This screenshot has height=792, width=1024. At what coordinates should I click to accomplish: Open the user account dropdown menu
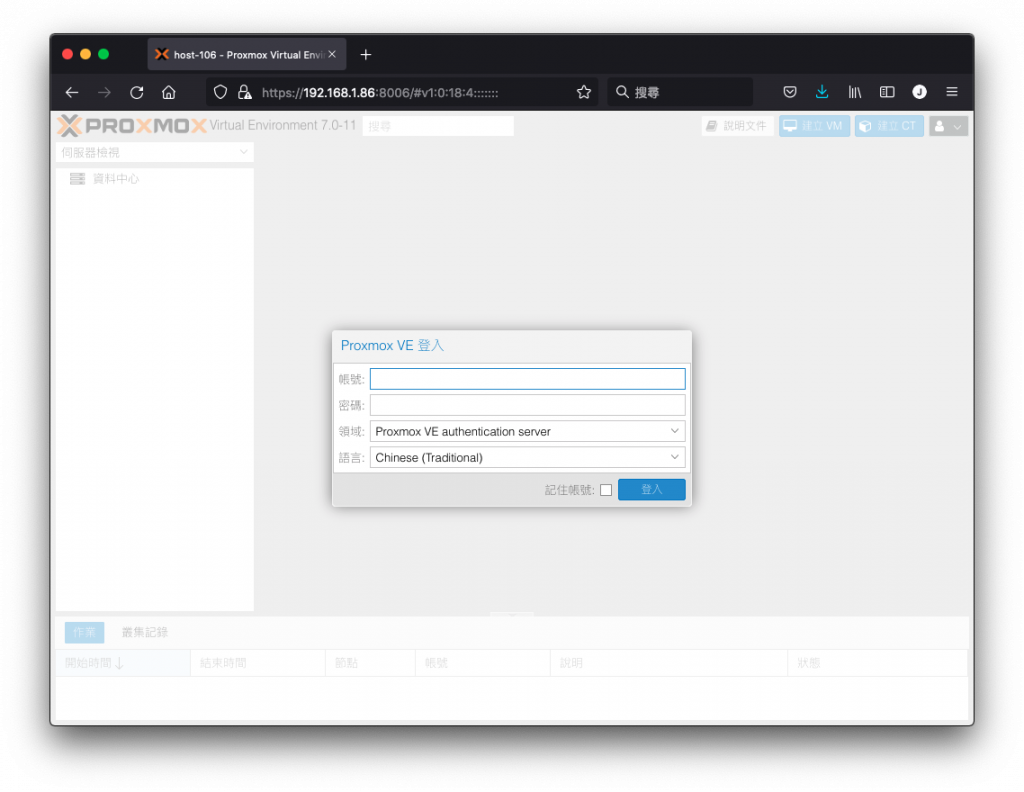[x=948, y=126]
